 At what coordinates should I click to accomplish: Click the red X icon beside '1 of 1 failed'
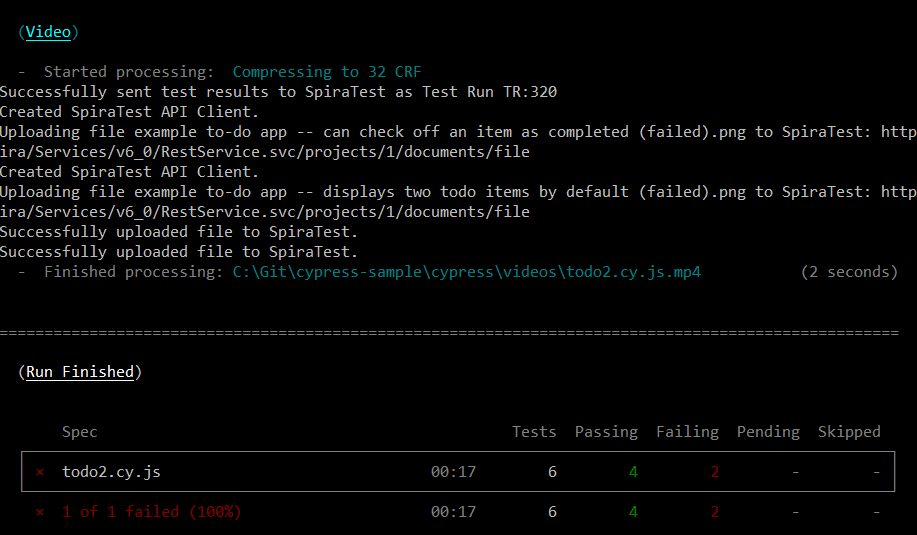click(40, 512)
